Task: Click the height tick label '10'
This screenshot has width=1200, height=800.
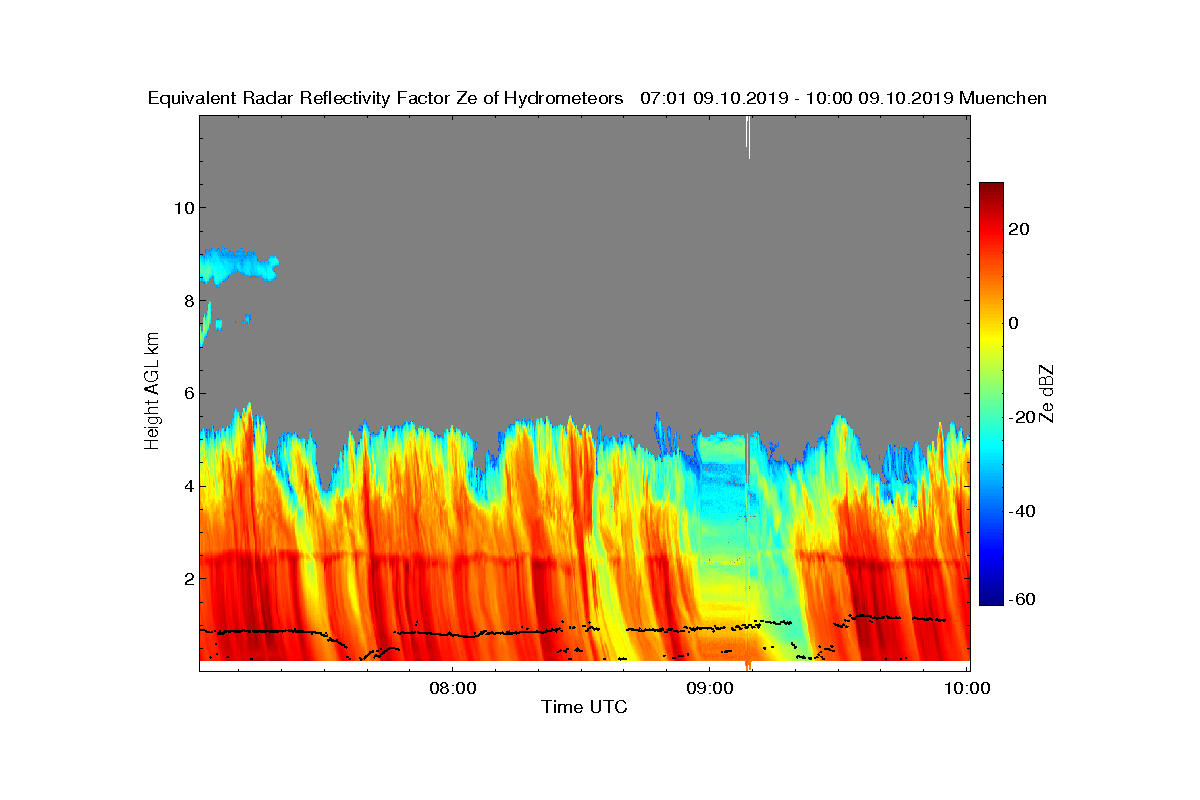Action: point(182,208)
